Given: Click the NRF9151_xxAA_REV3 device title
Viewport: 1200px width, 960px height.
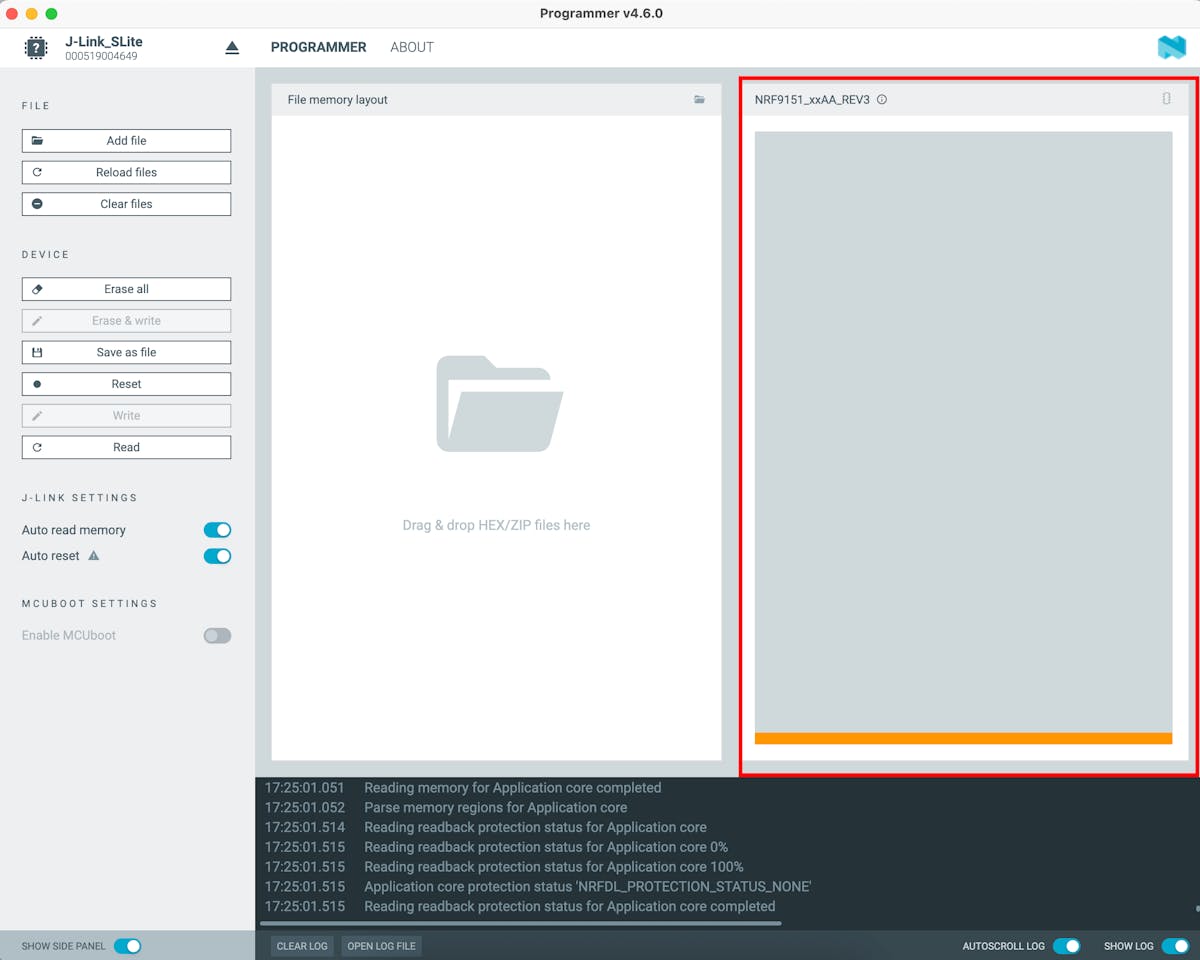Looking at the screenshot, I should (812, 100).
